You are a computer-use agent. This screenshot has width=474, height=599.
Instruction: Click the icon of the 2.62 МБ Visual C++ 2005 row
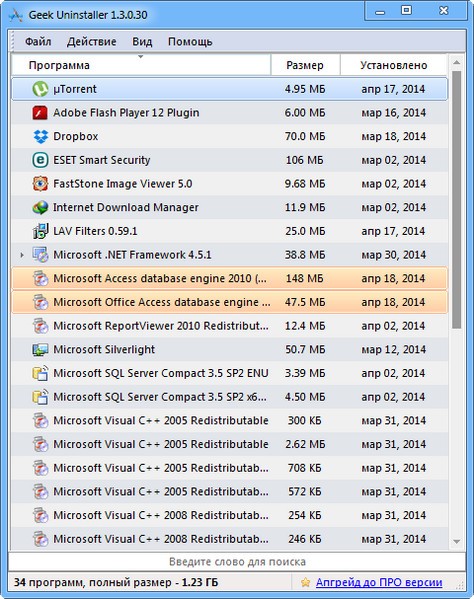coord(40,444)
